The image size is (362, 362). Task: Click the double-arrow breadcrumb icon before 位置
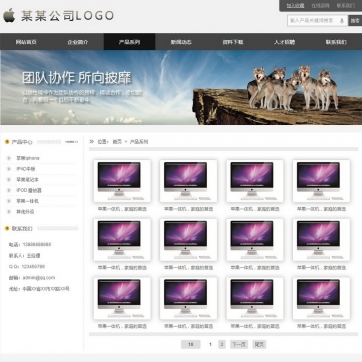92,142
